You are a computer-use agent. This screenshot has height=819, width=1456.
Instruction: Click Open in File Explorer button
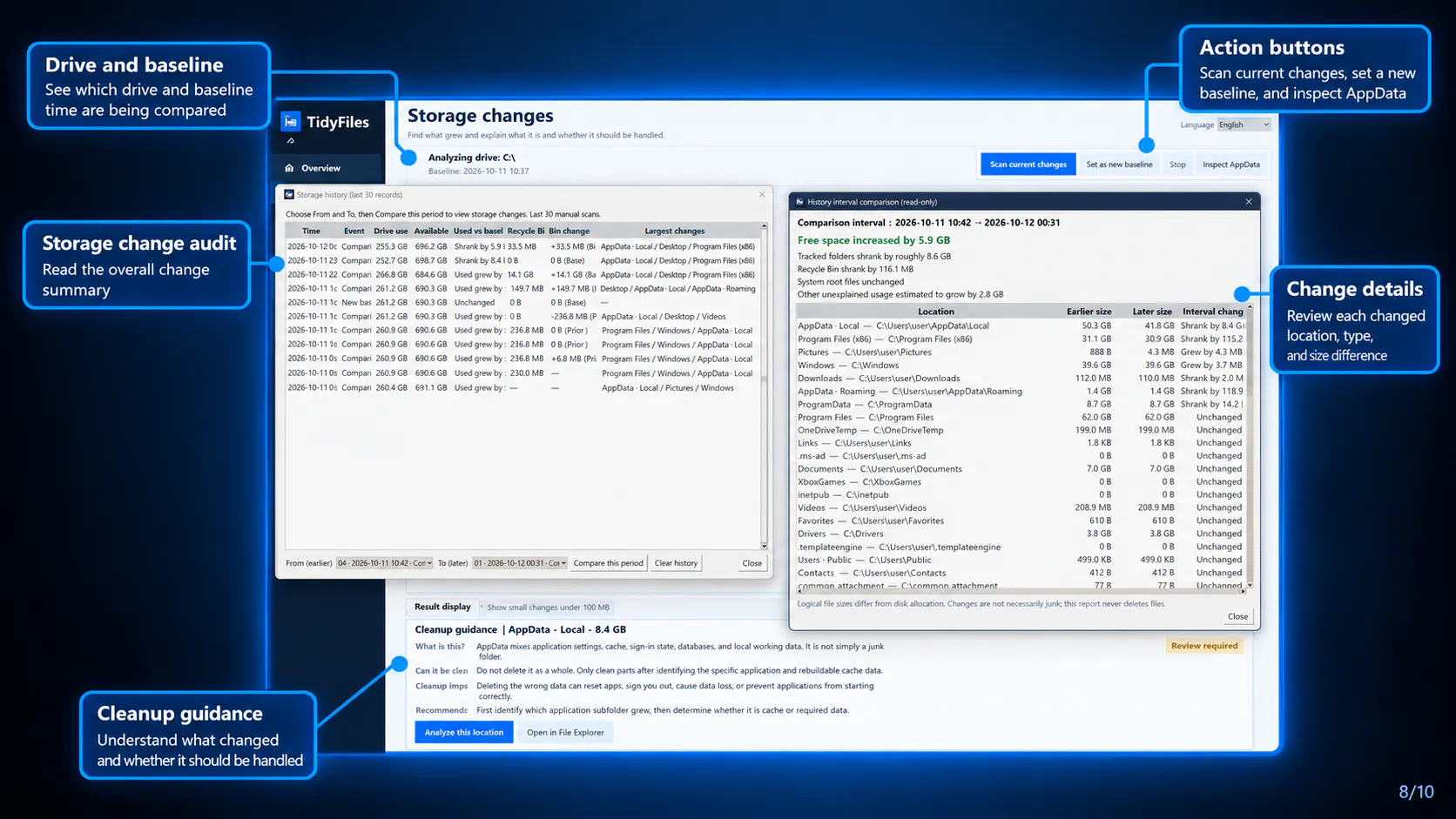coord(565,732)
